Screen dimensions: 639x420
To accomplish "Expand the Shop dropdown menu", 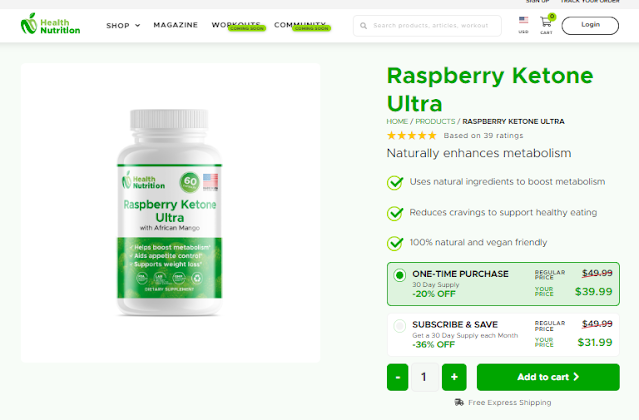I will (123, 26).
